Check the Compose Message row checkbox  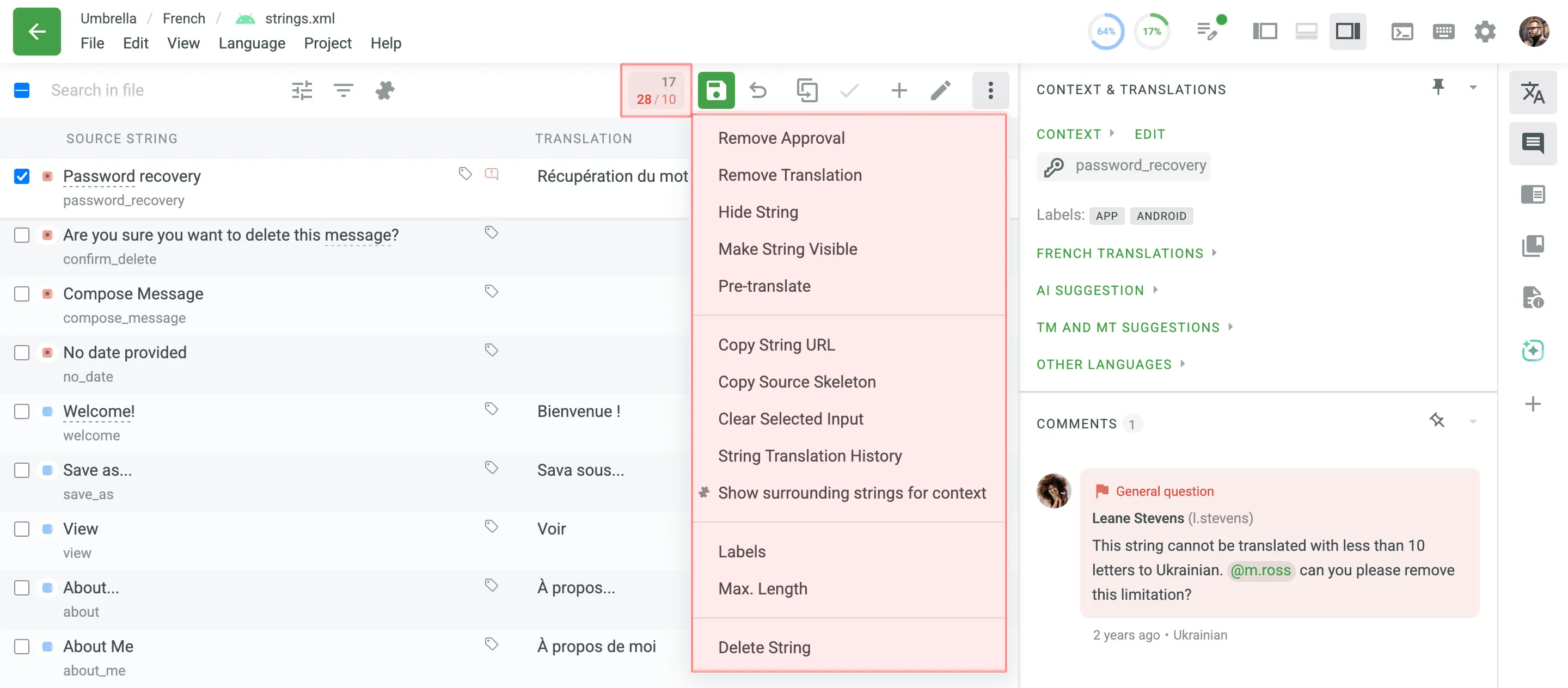click(22, 294)
